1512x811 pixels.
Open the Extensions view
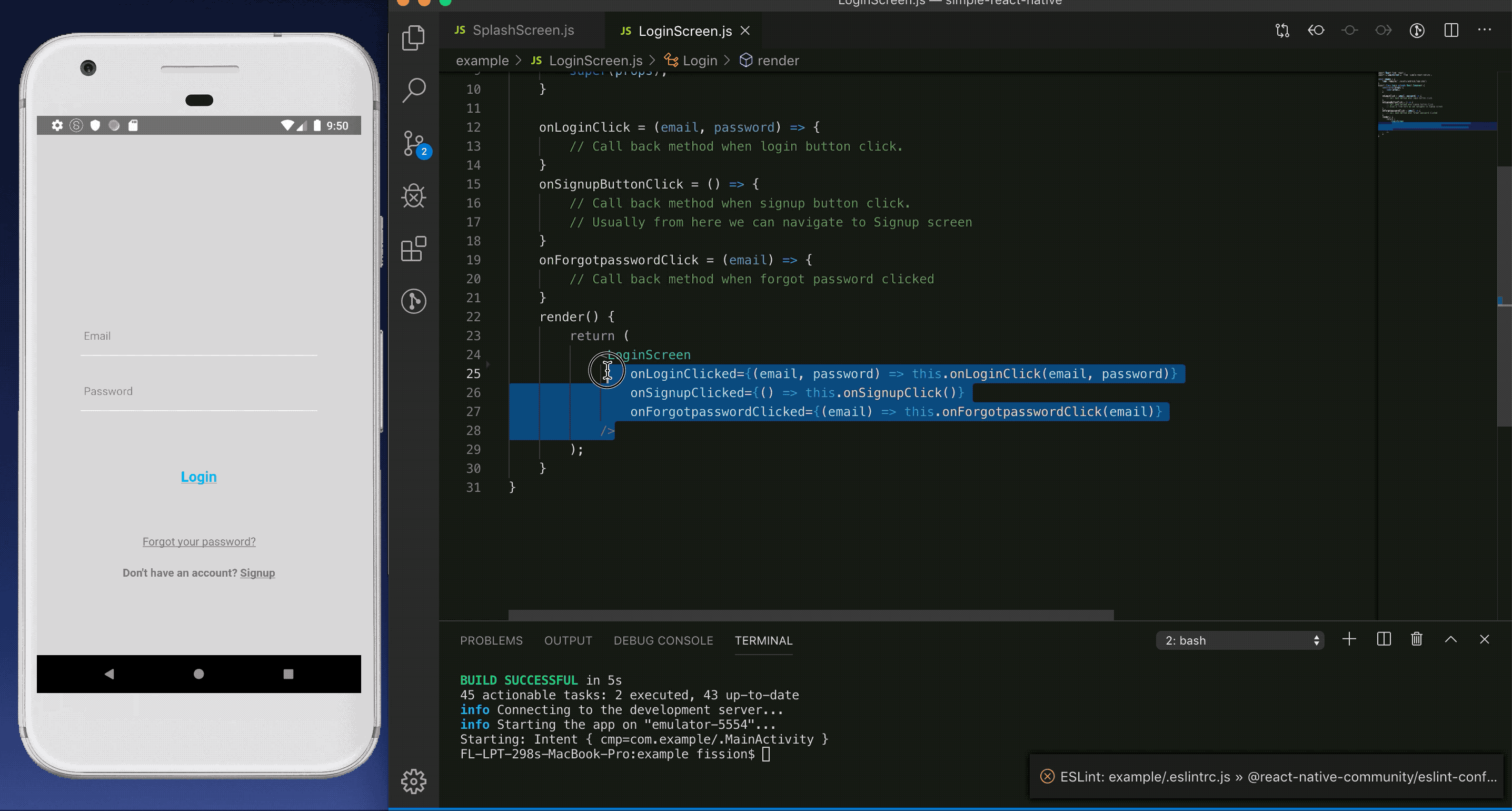click(414, 249)
